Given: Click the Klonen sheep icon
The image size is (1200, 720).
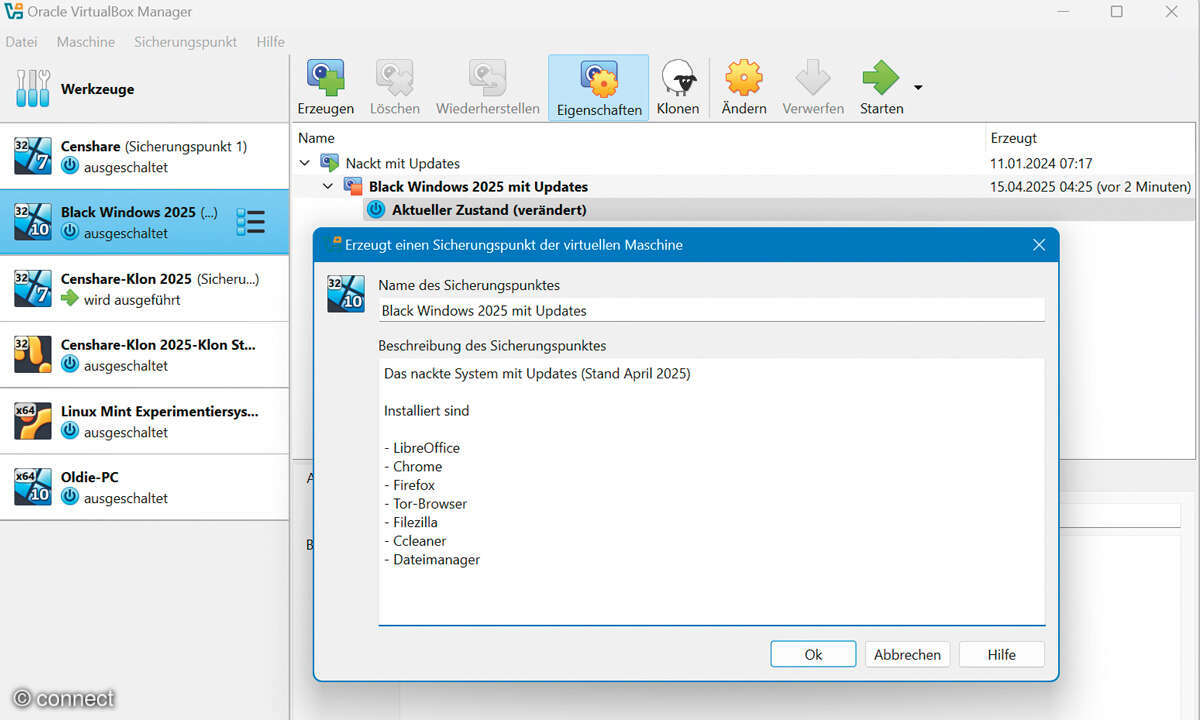Looking at the screenshot, I should [x=678, y=78].
